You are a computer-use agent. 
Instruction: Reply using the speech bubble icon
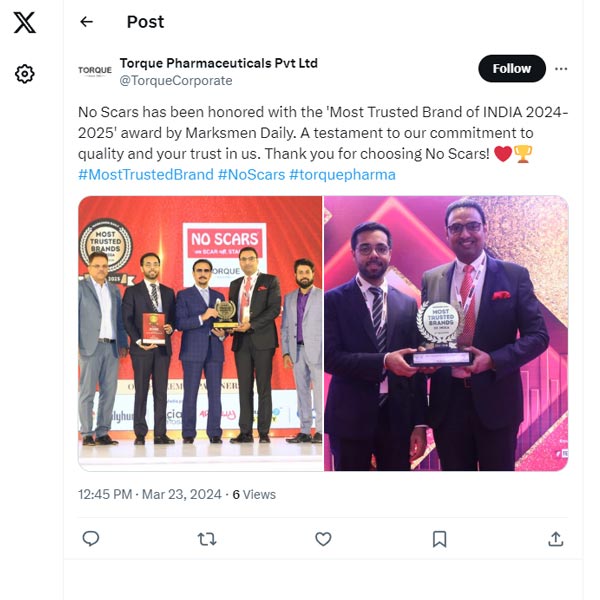91,539
